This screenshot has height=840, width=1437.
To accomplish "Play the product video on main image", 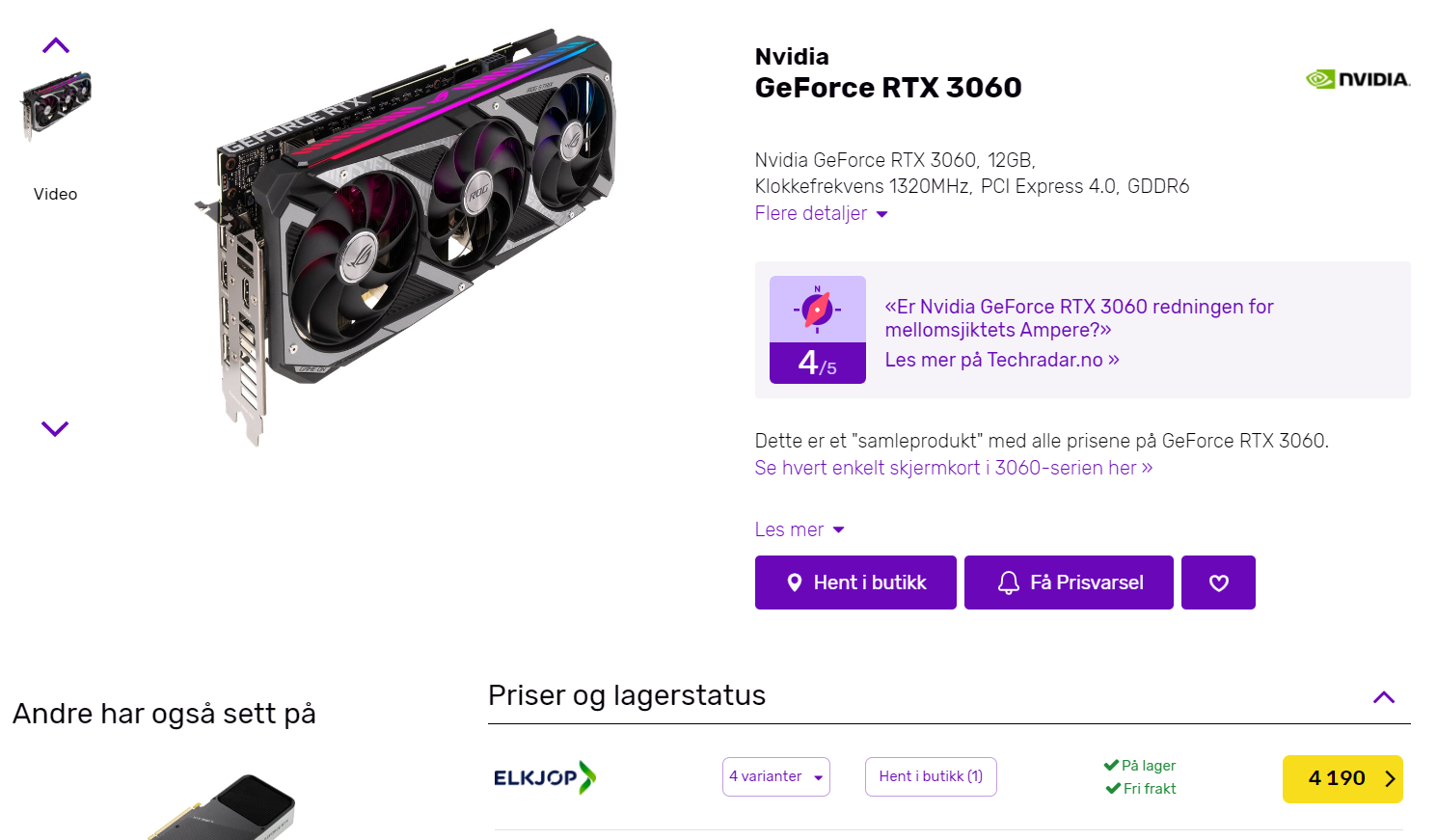I will coord(458,248).
